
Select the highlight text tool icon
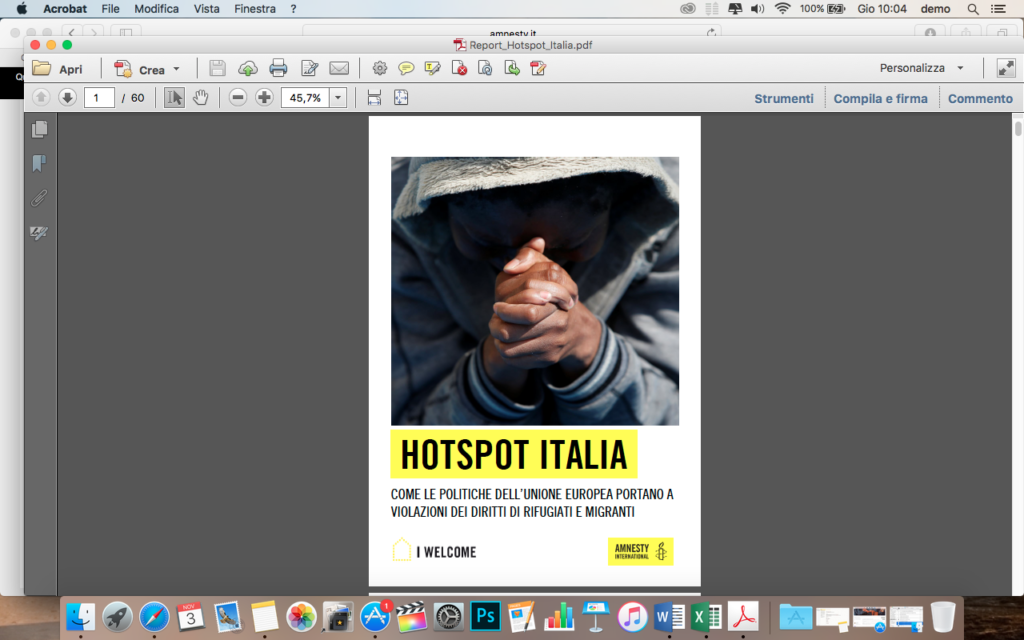(432, 68)
